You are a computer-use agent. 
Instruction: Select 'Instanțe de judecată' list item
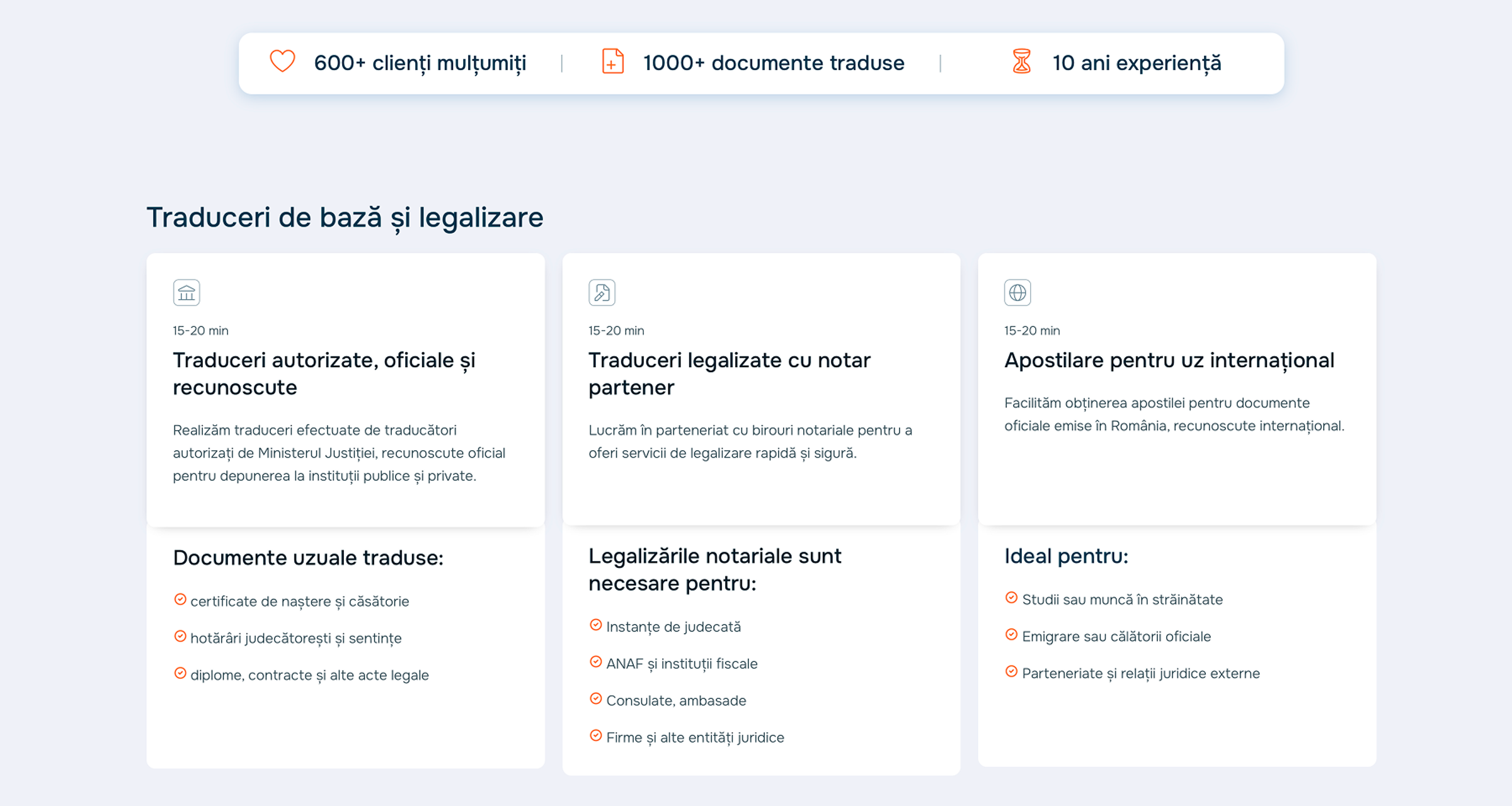coord(673,627)
